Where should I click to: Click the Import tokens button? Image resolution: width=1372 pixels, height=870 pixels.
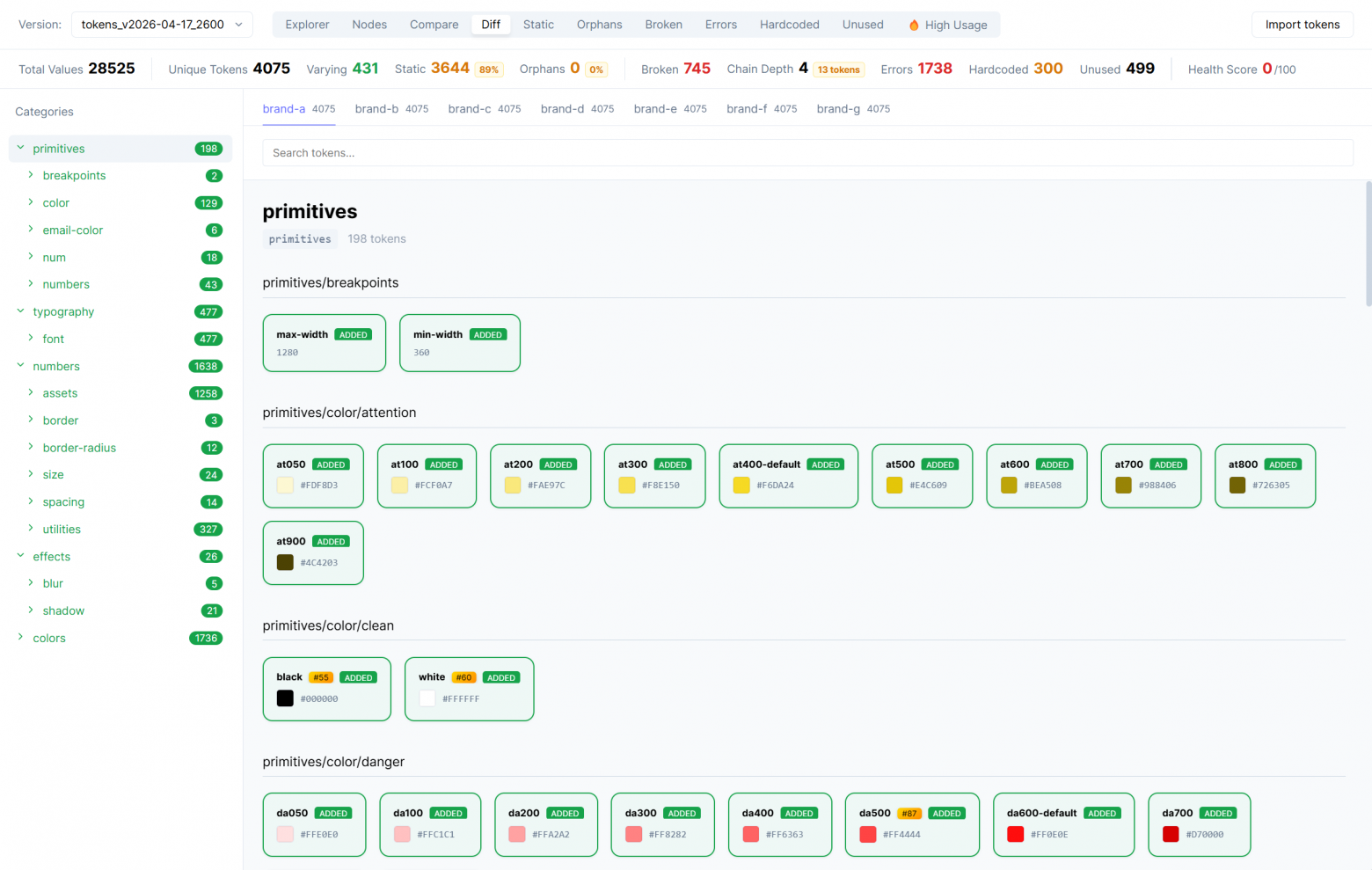click(1302, 25)
